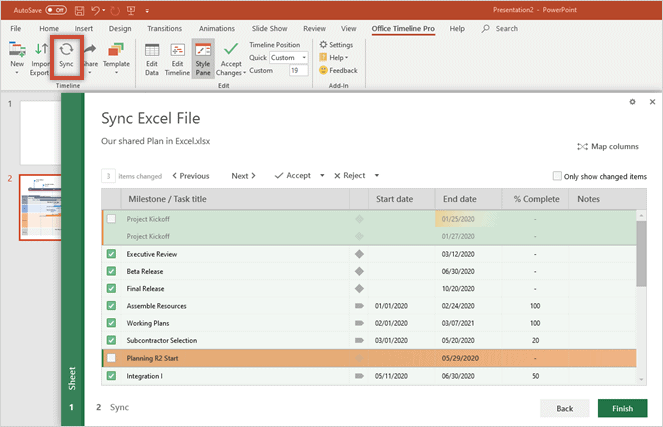This screenshot has width=663, height=427.
Task: Click the Import Export icon
Action: [41, 49]
